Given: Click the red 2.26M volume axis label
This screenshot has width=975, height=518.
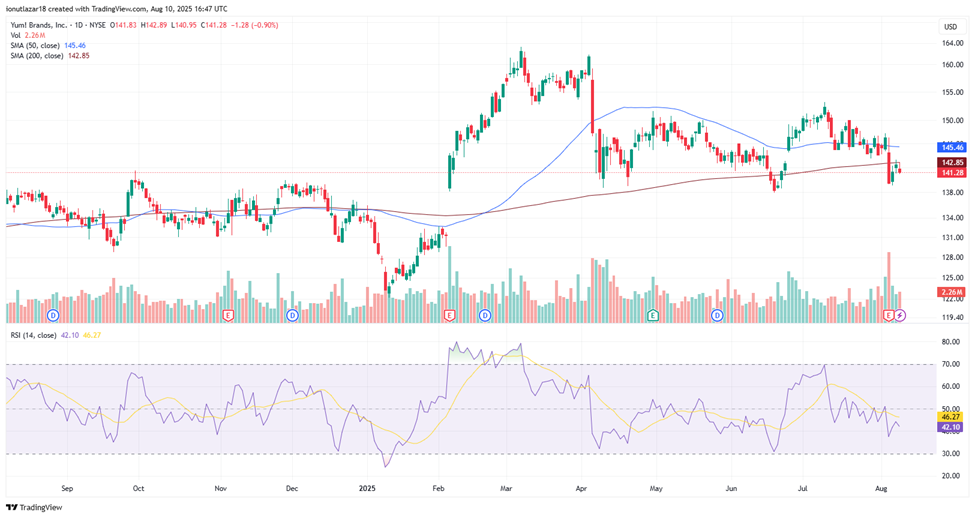Looking at the screenshot, I should pos(950,293).
